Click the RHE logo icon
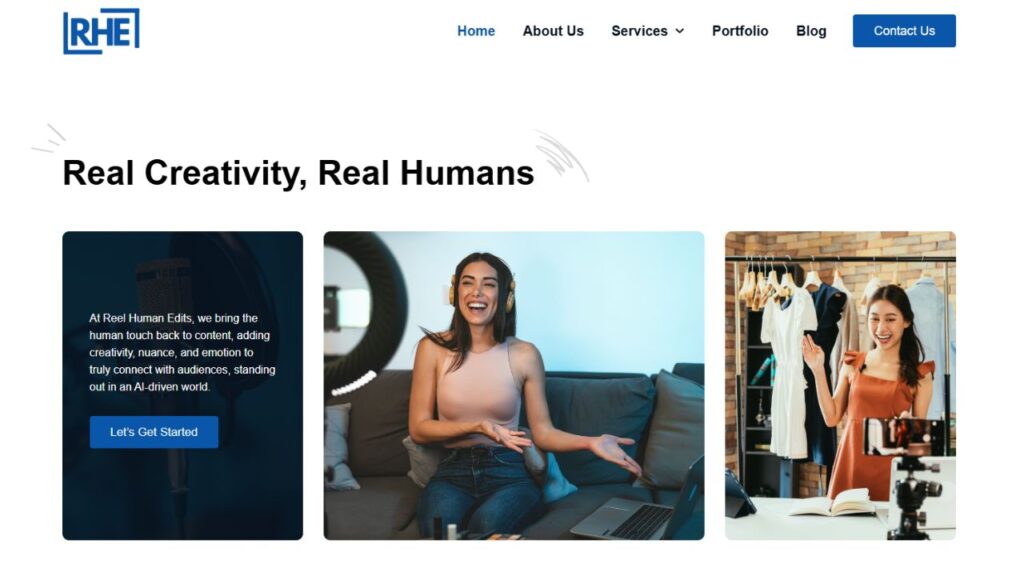Image resolution: width=1024 pixels, height=576 pixels. [x=101, y=31]
